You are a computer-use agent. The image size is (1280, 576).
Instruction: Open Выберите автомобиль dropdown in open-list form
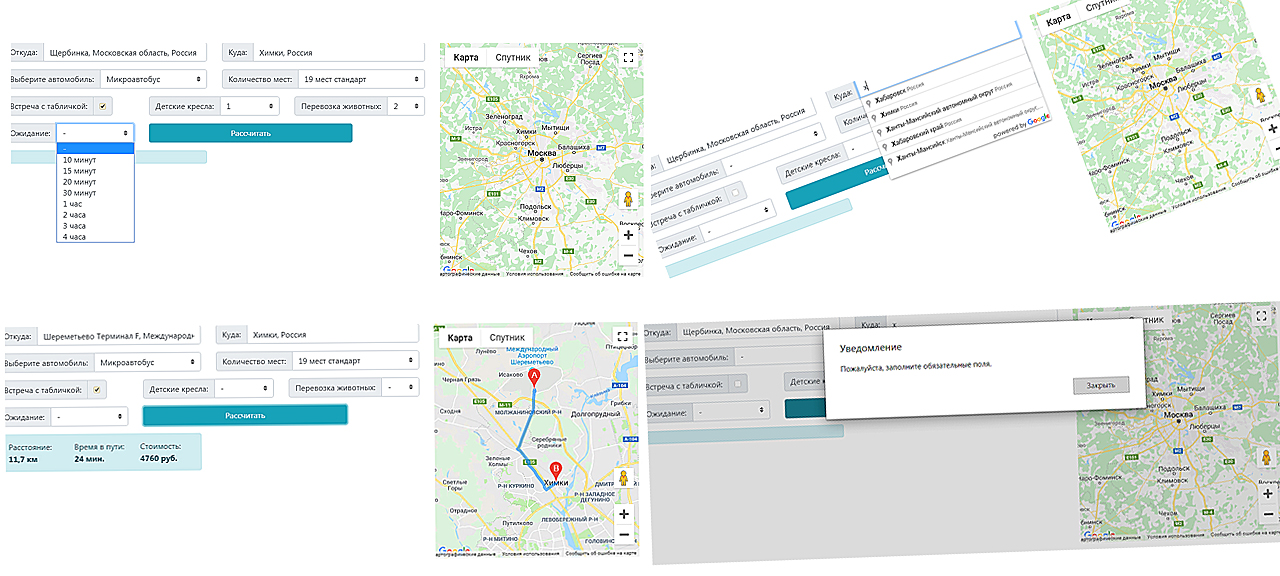(153, 79)
